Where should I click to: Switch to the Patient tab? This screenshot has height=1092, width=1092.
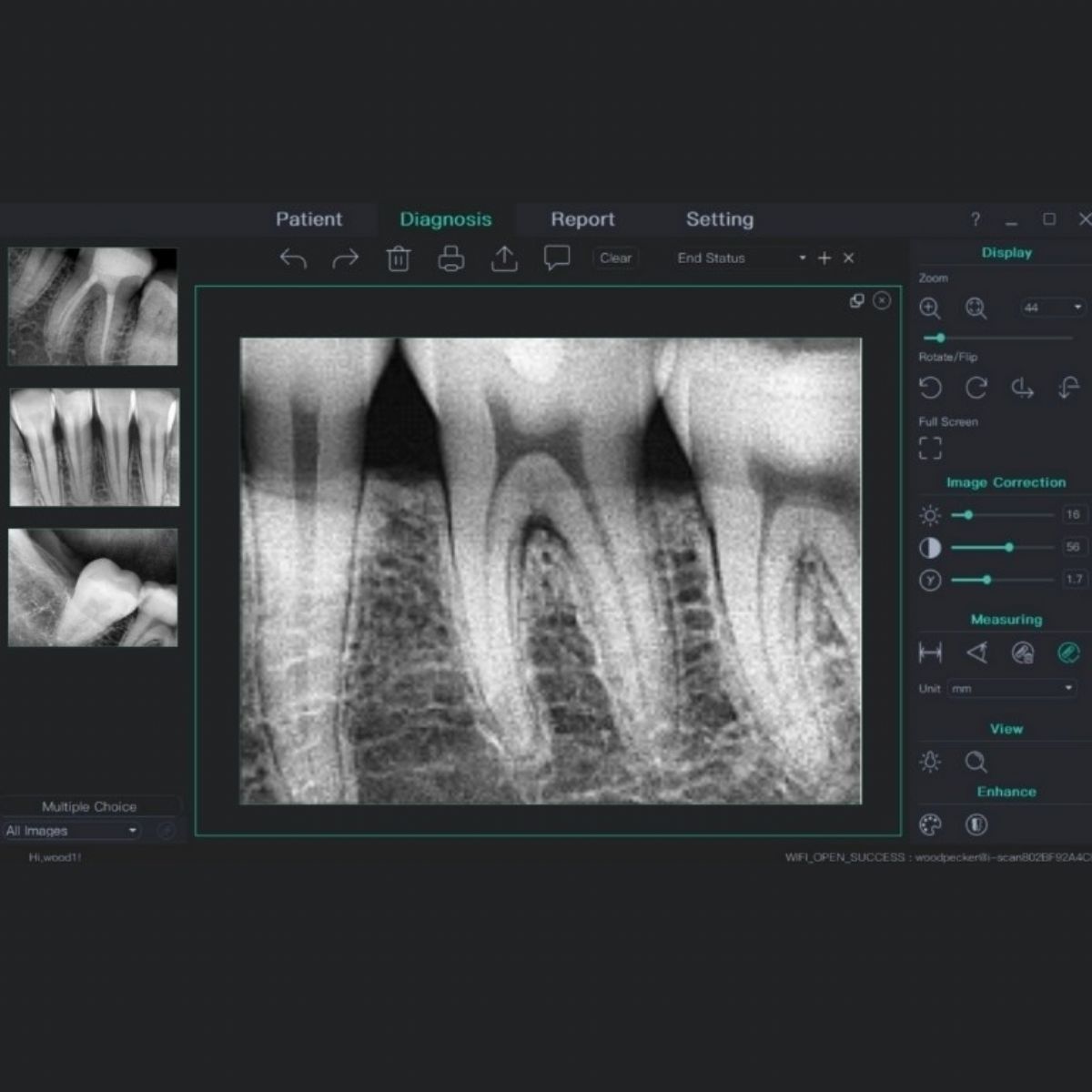[309, 219]
